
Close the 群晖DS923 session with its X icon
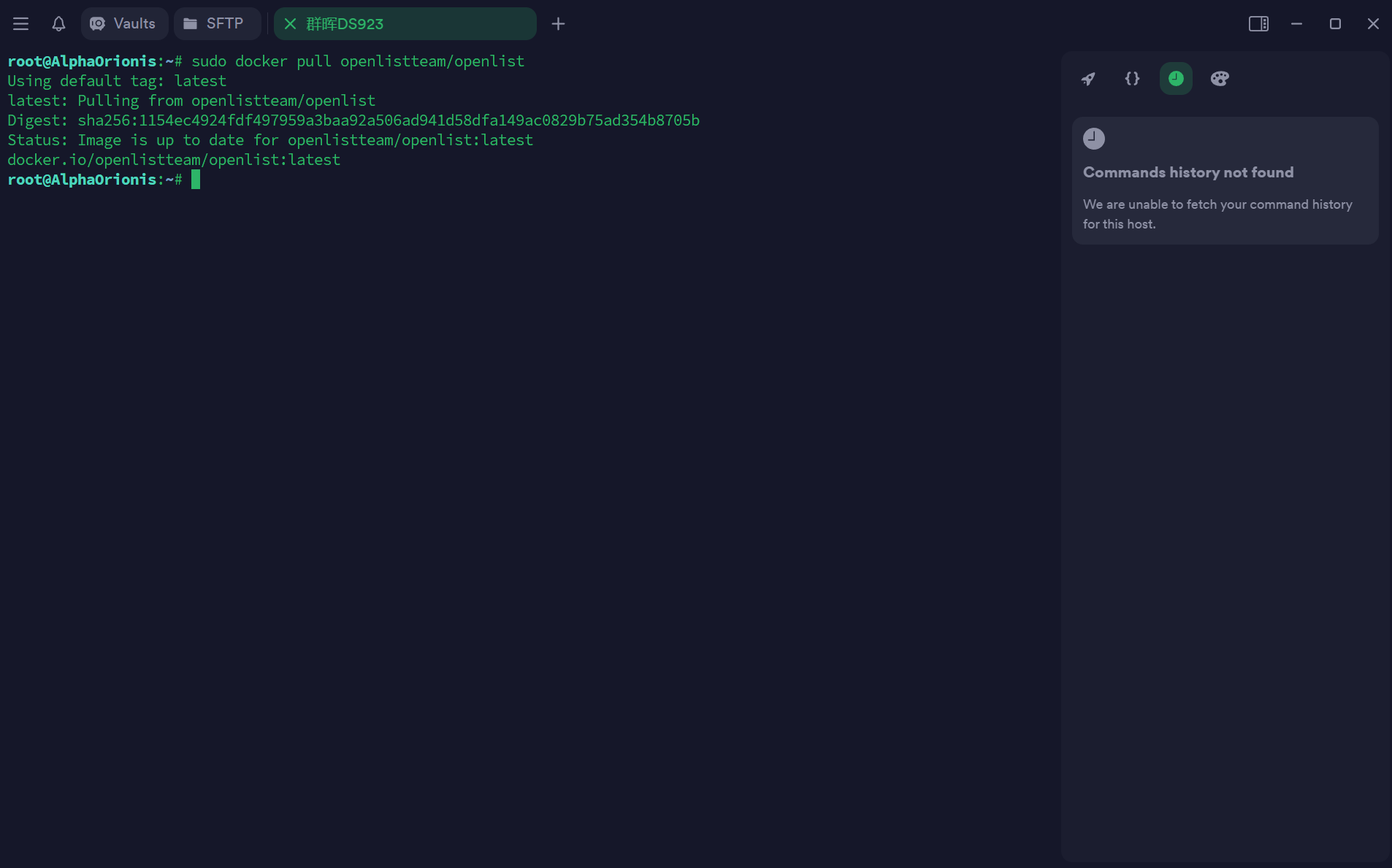pyautogui.click(x=290, y=24)
